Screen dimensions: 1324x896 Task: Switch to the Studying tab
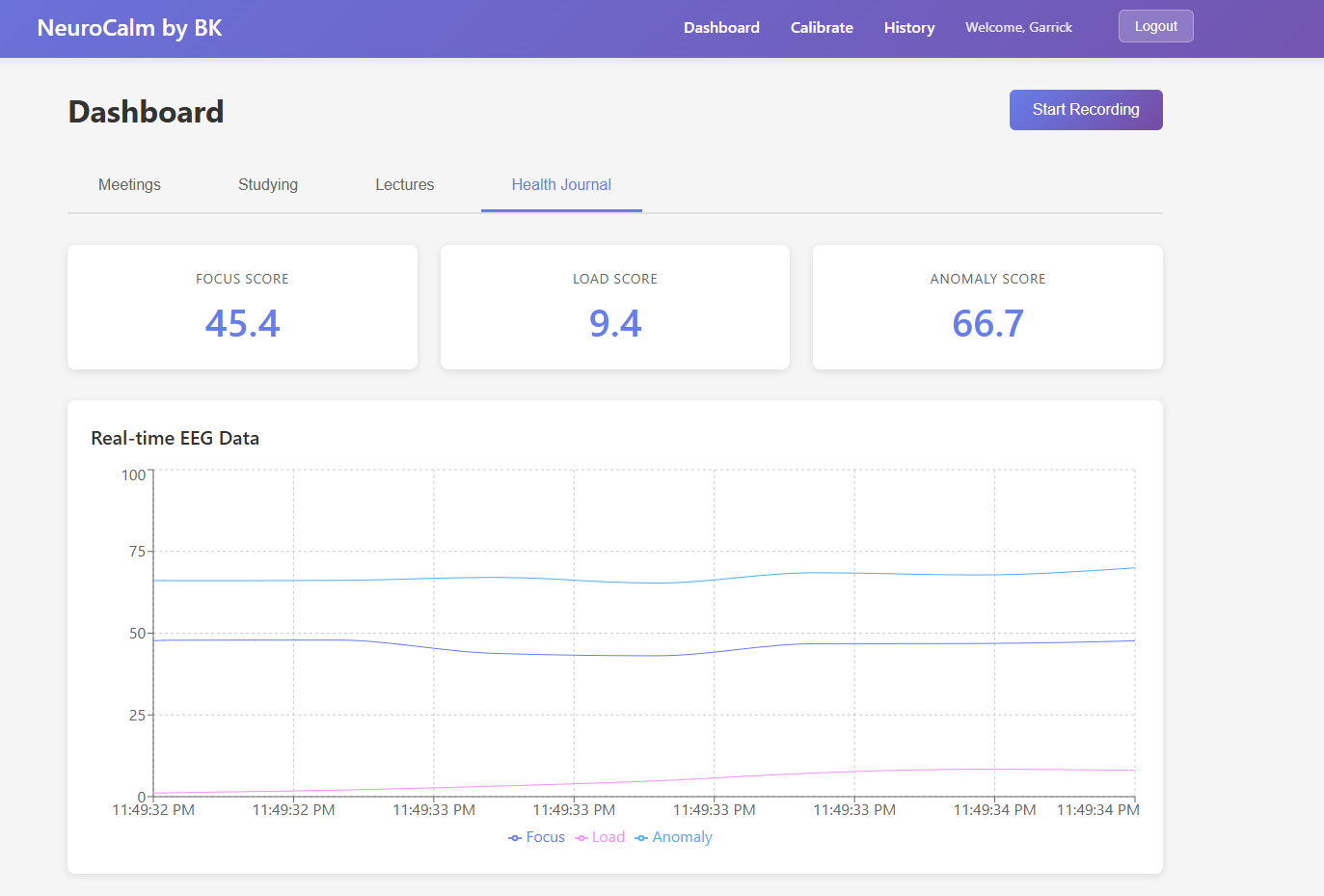click(x=268, y=184)
